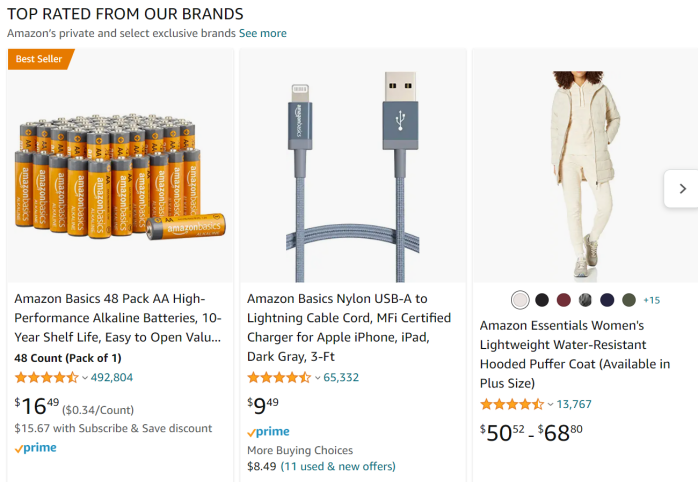Expand Lightning cable rating chevron

(317, 378)
